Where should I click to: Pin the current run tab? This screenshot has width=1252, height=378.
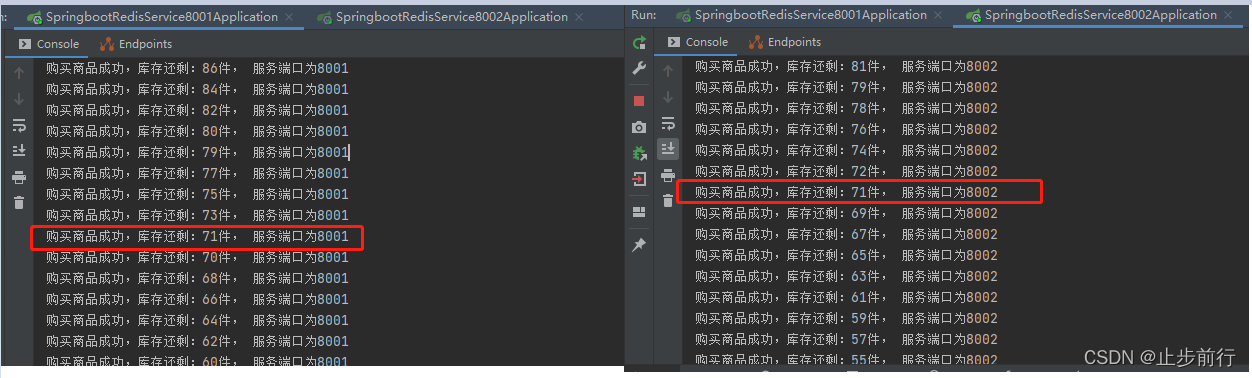point(640,244)
